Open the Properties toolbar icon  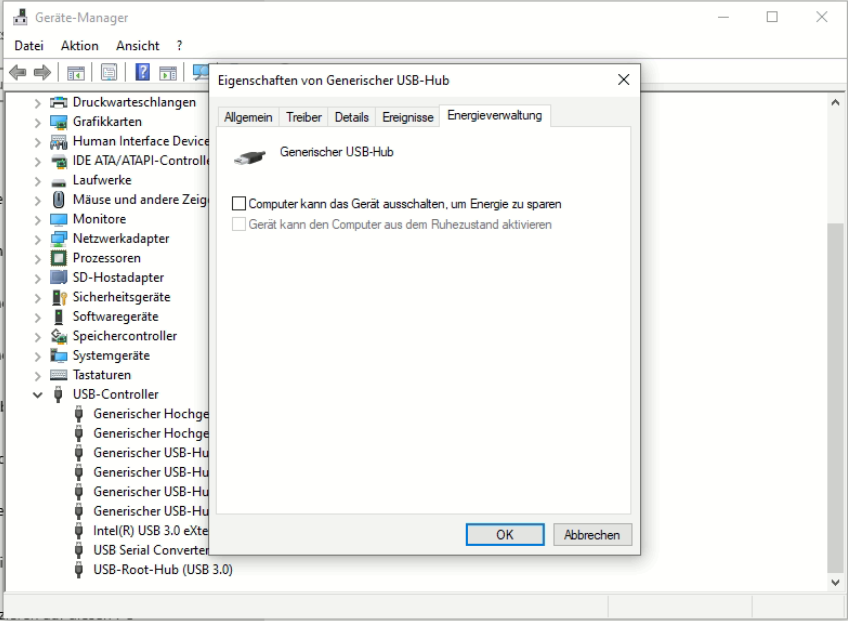[109, 72]
